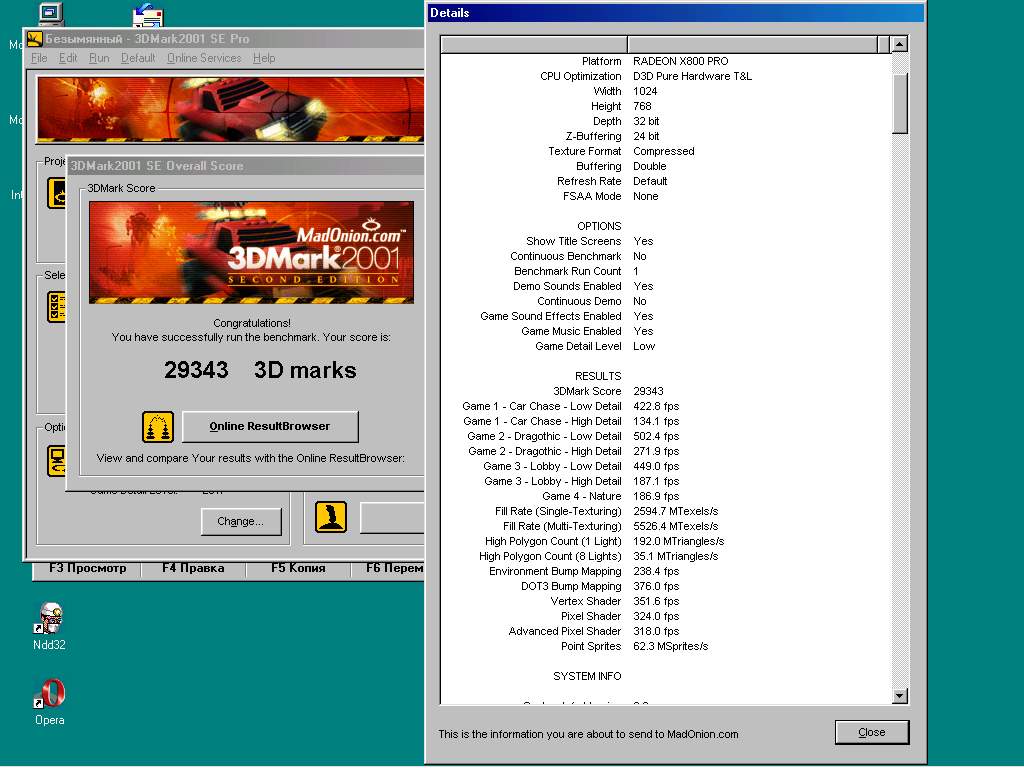Image resolution: width=1024 pixels, height=768 pixels.
Task: Click the Online ResultBrowser trees icon
Action: [158, 426]
